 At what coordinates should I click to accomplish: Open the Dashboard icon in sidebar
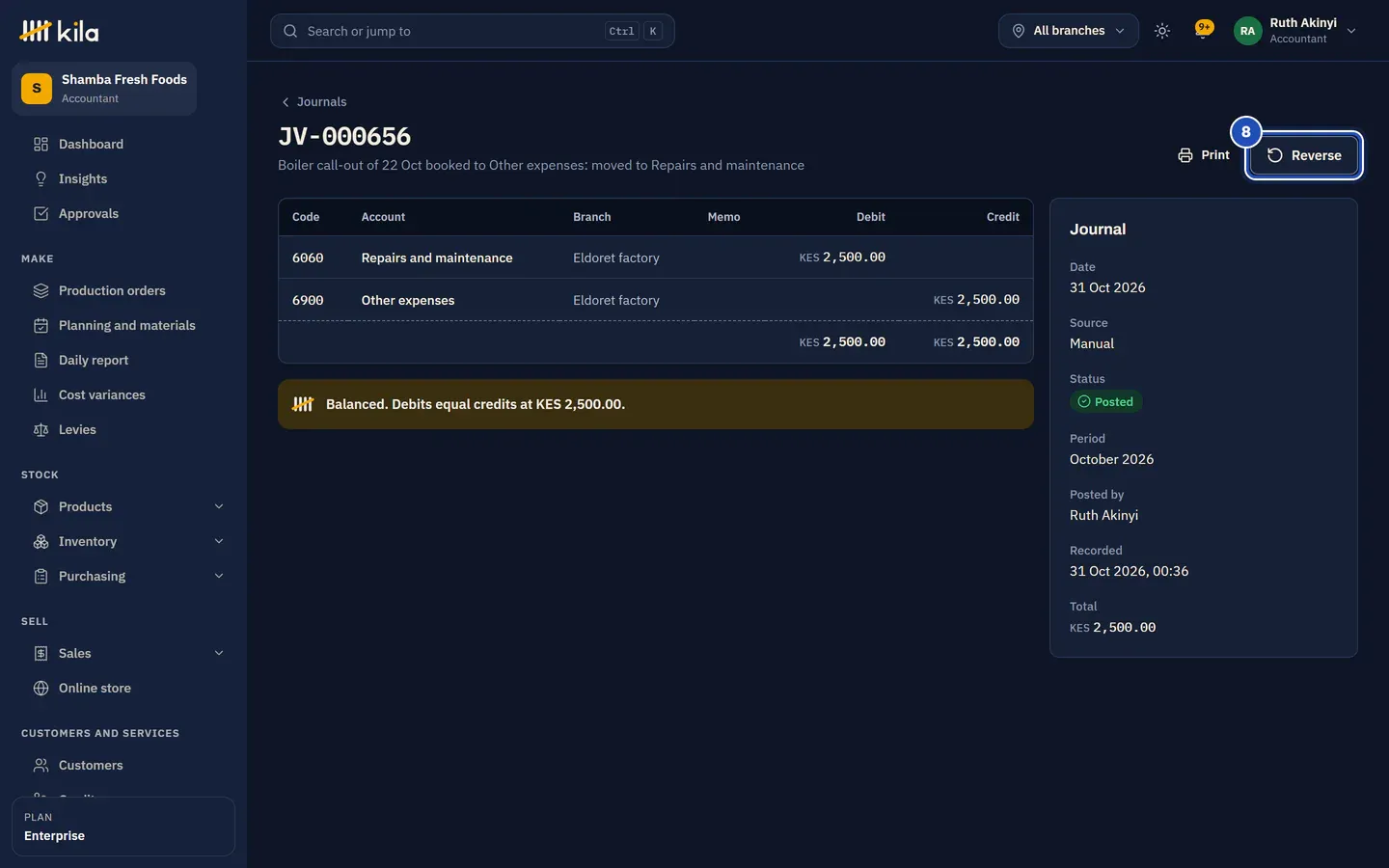(x=41, y=145)
